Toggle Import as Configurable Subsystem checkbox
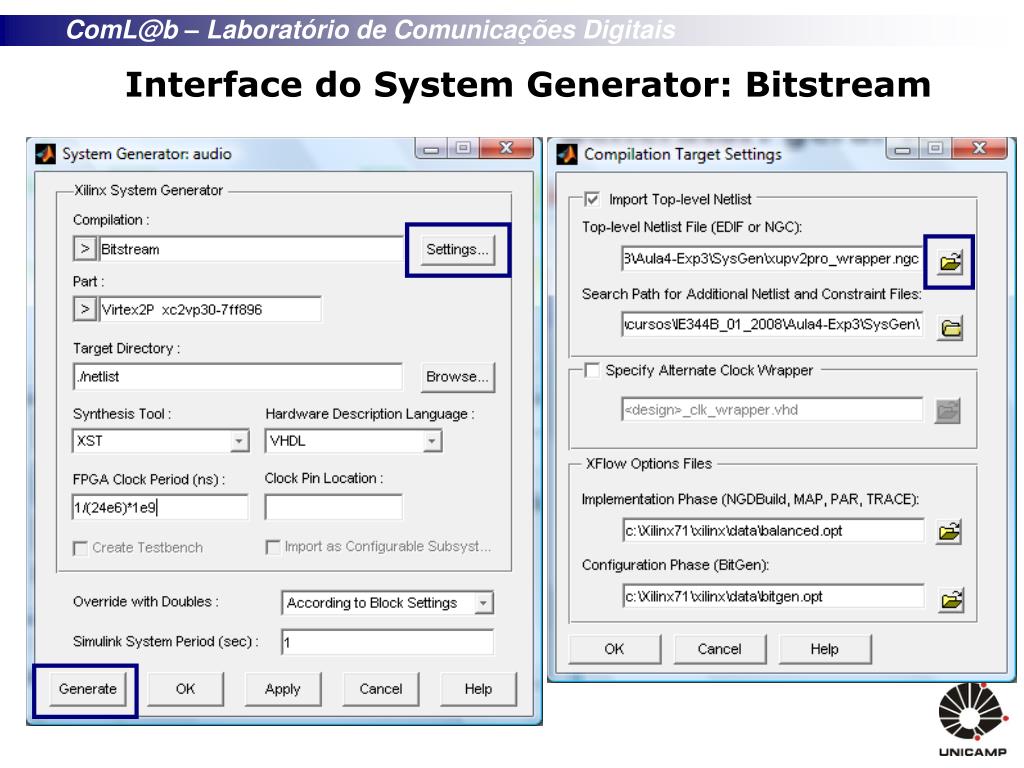 pyautogui.click(x=273, y=547)
